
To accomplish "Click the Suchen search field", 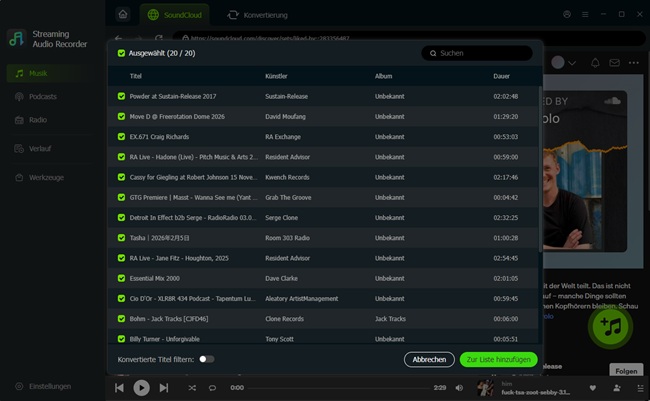I will pos(477,53).
